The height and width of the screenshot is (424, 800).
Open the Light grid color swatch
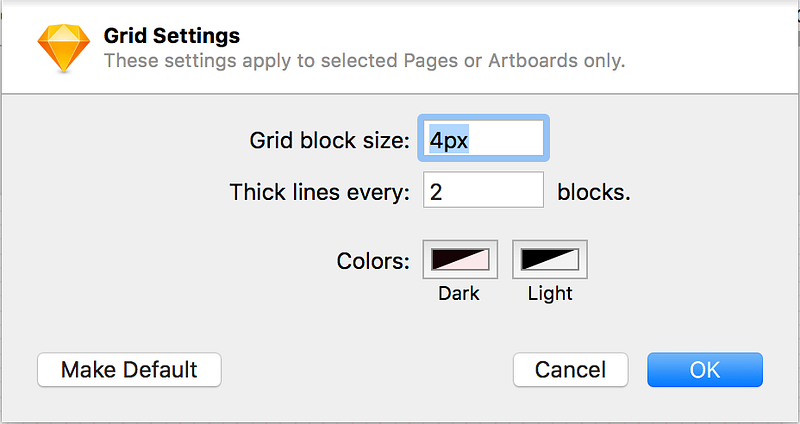[550, 260]
